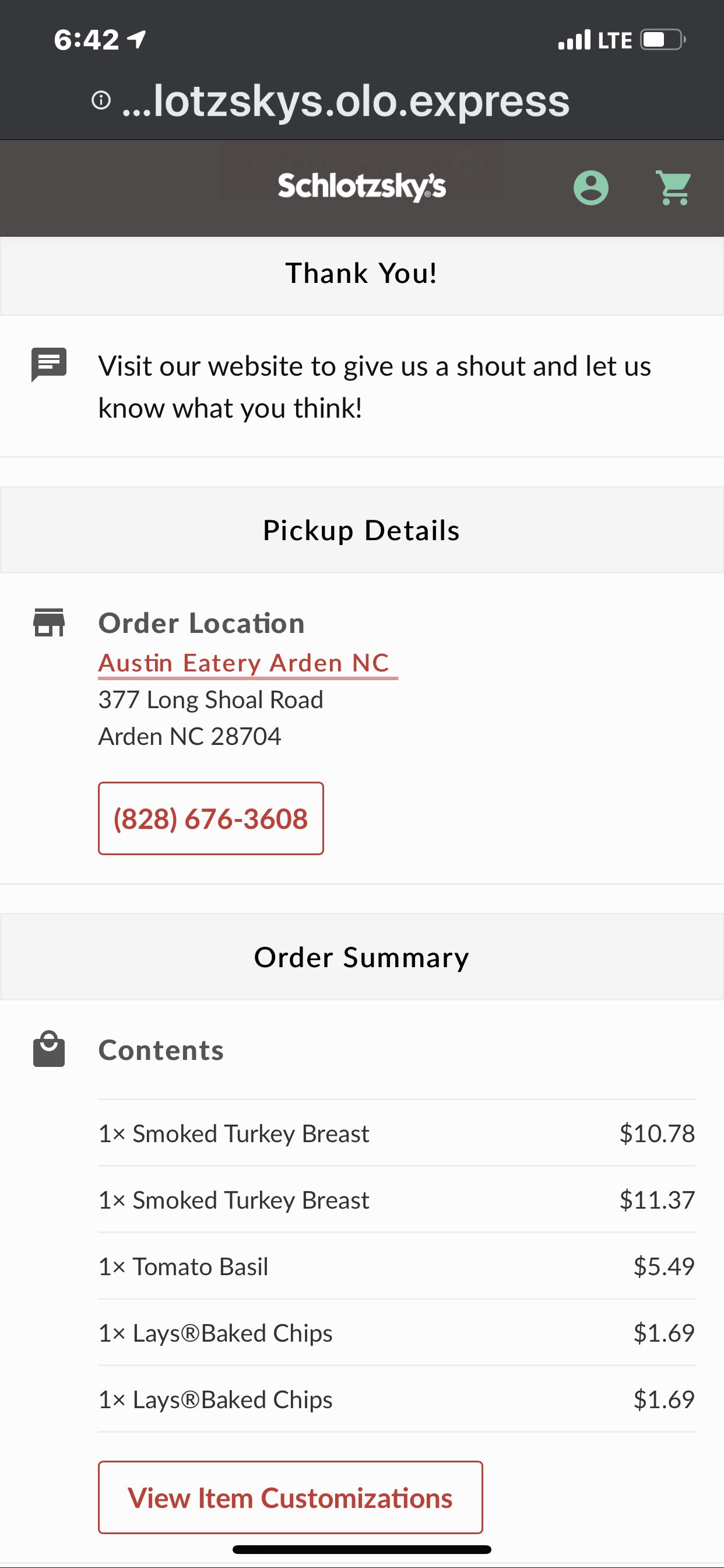
Task: Tap the olo.express URL address bar
Action: point(345,100)
